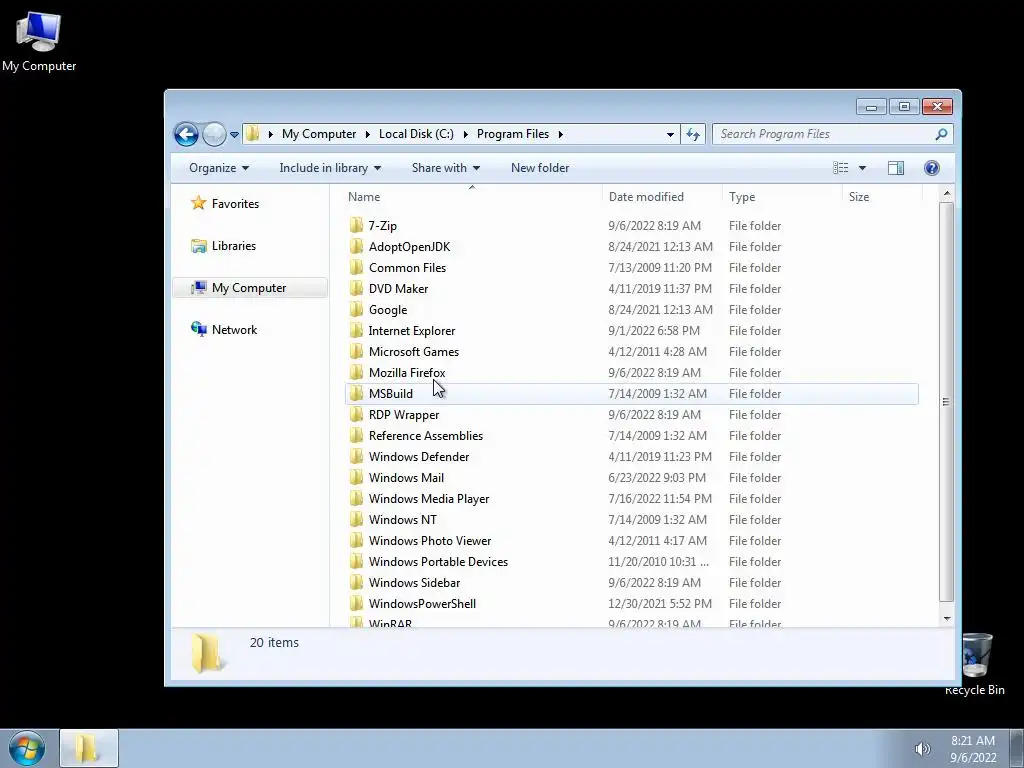
Task: Select the Google folder icon
Action: coord(356,310)
